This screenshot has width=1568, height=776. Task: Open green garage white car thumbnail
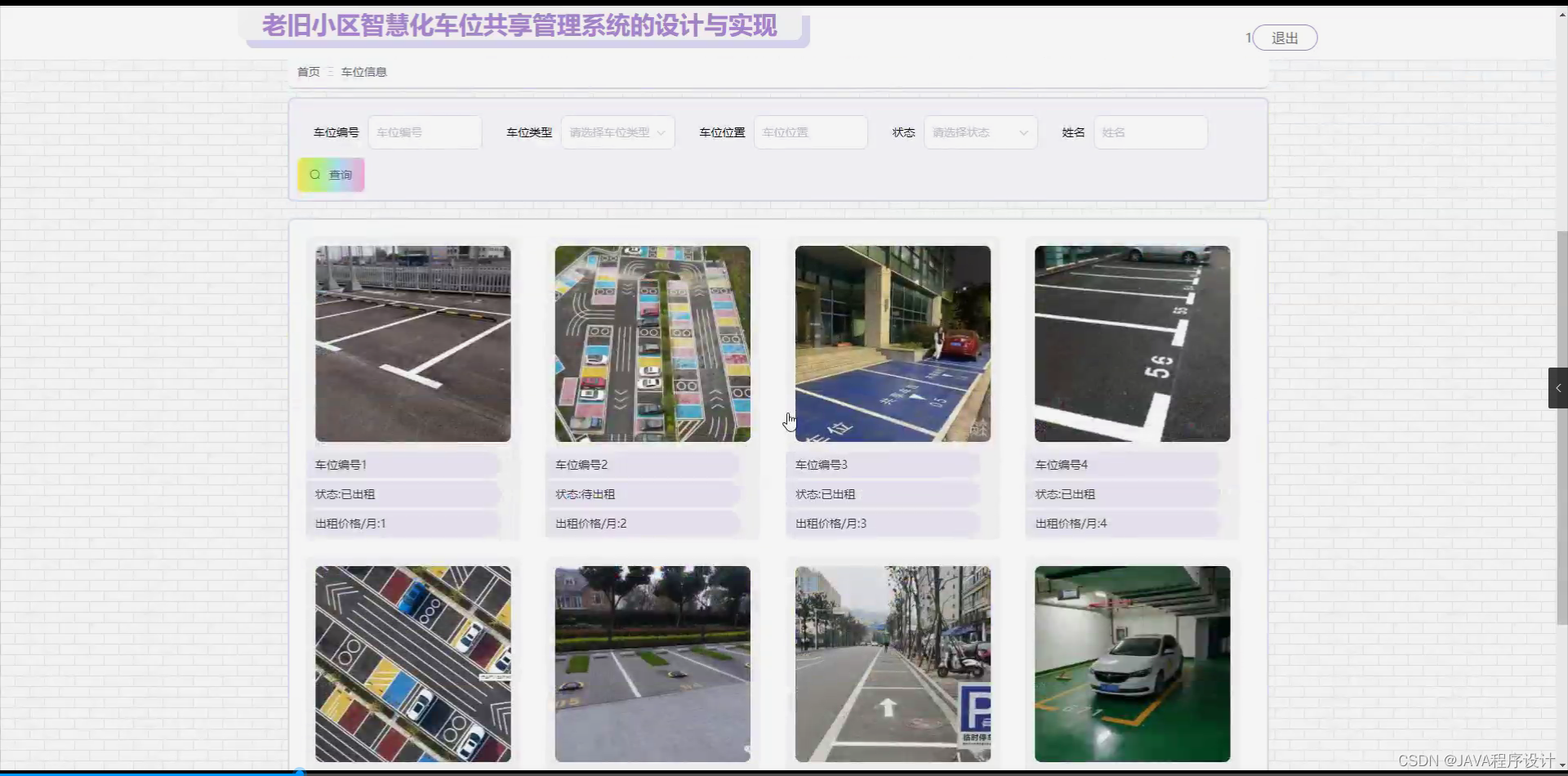tap(1132, 664)
